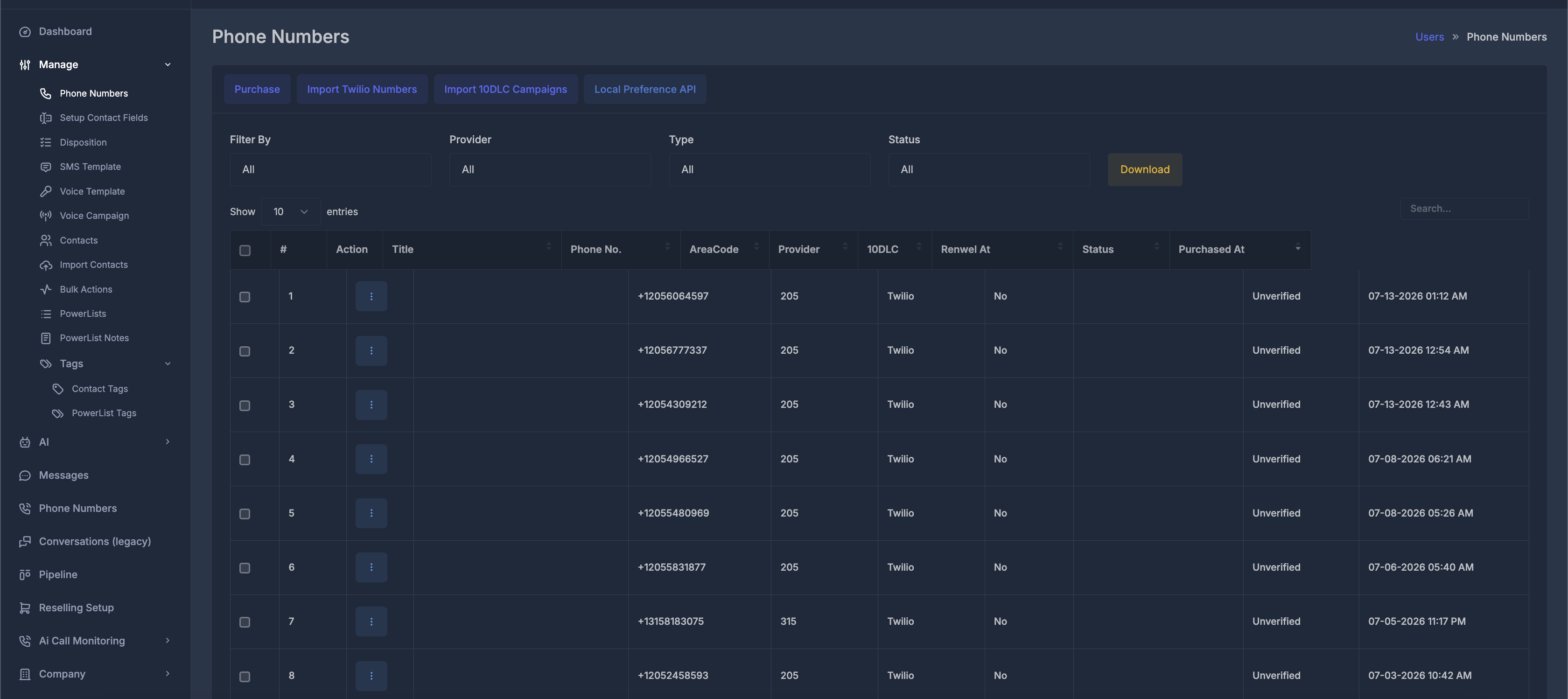Click the Bulk Actions activity icon
Image resolution: width=1568 pixels, height=699 pixels.
pyautogui.click(x=46, y=289)
